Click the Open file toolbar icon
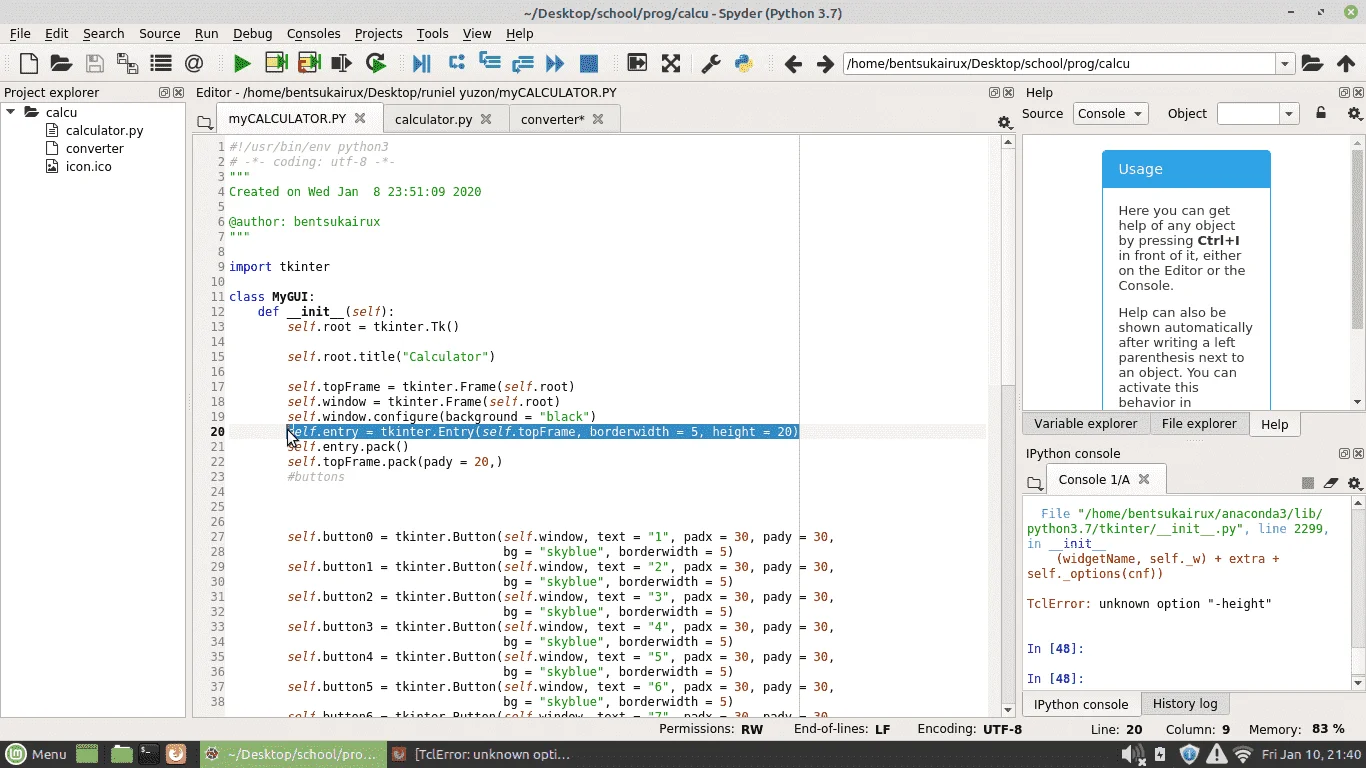This screenshot has height=768, width=1366. [61, 63]
